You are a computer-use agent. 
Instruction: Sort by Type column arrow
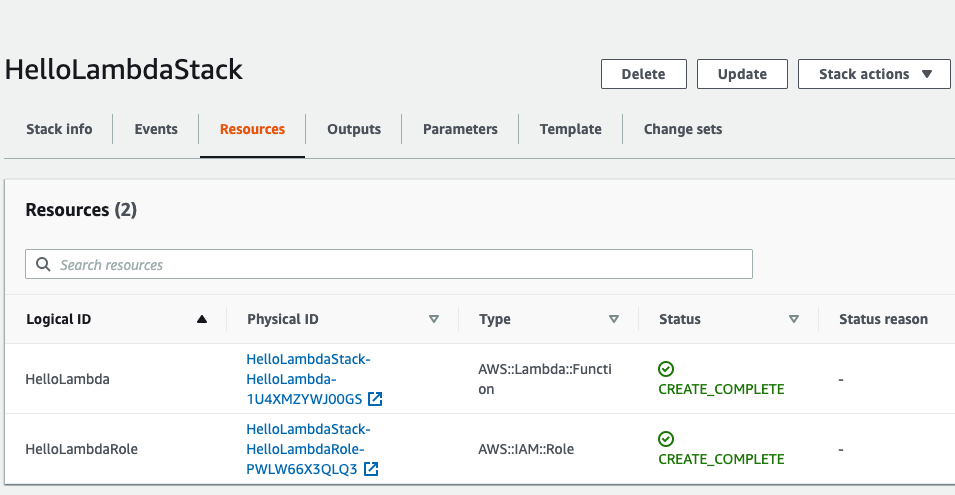click(614, 319)
